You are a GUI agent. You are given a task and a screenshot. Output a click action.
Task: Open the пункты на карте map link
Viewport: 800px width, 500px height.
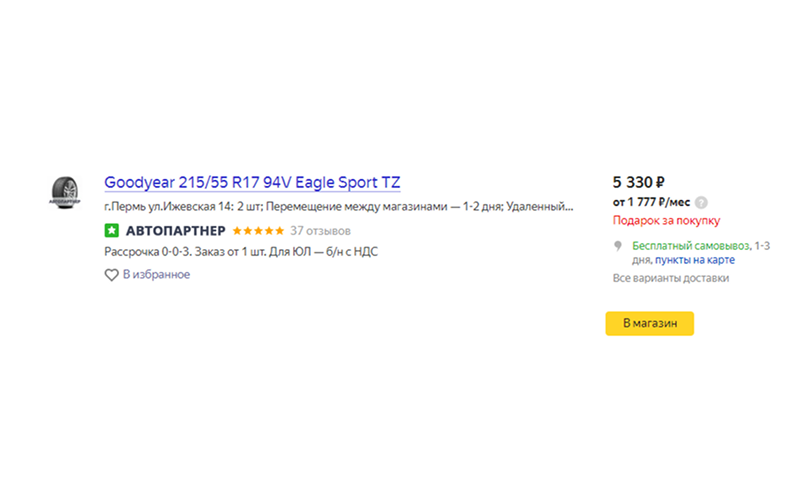tap(694, 260)
